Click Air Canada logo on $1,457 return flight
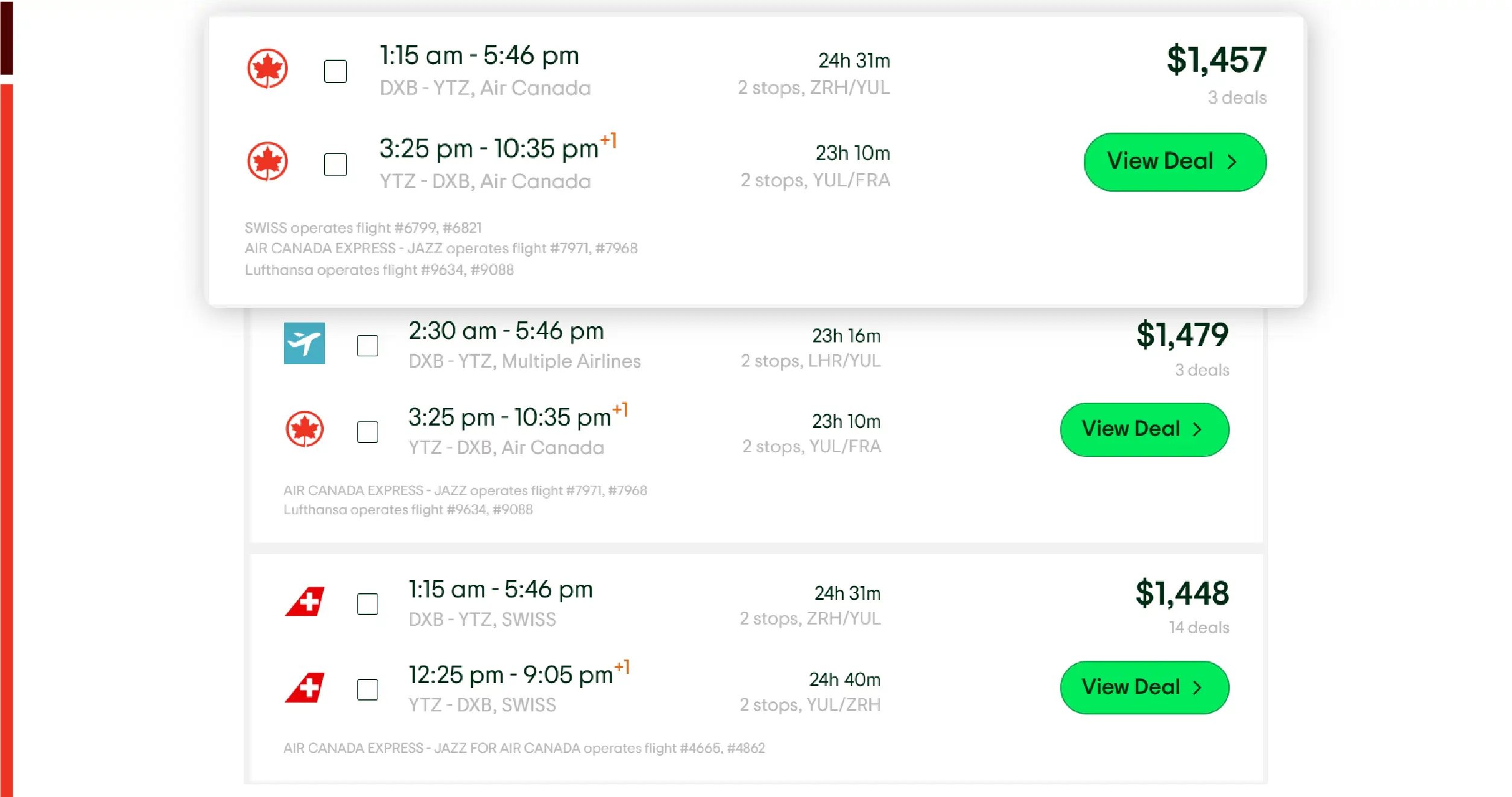 click(x=267, y=162)
